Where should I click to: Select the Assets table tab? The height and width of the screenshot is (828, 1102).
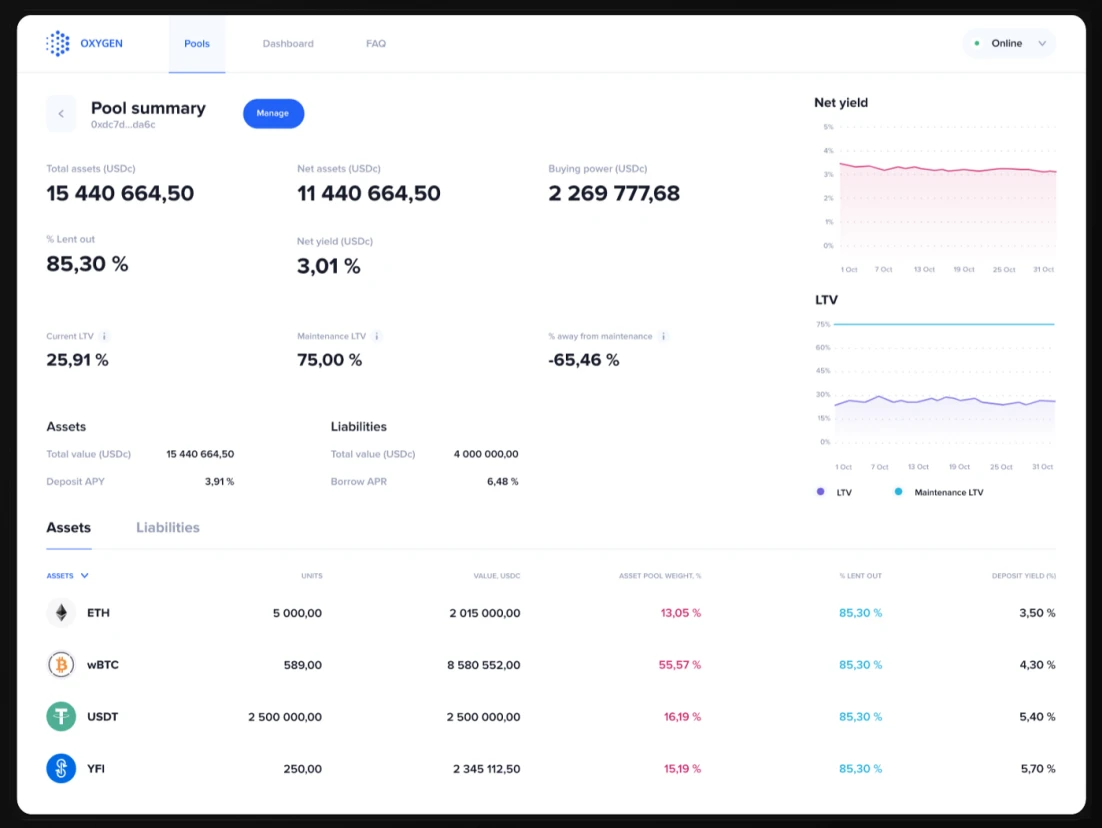point(69,528)
